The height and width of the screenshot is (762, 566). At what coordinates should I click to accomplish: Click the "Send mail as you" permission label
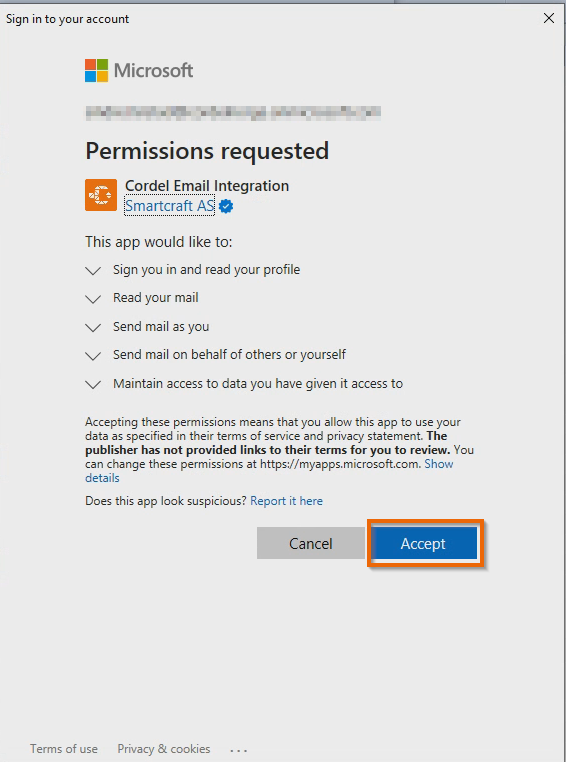pos(161,327)
